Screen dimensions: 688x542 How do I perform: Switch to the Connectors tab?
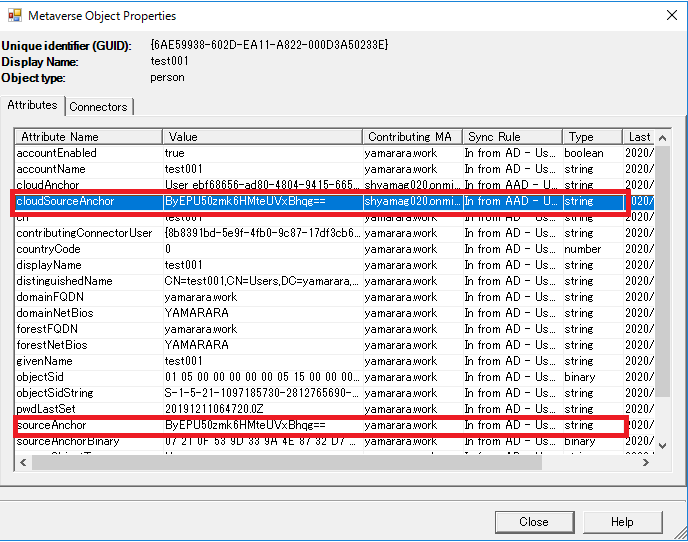pyautogui.click(x=98, y=107)
